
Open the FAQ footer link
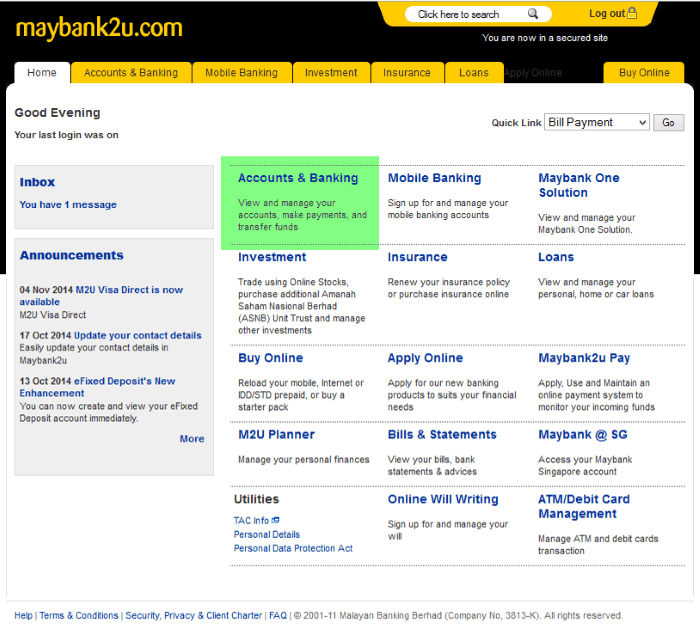coord(278,616)
